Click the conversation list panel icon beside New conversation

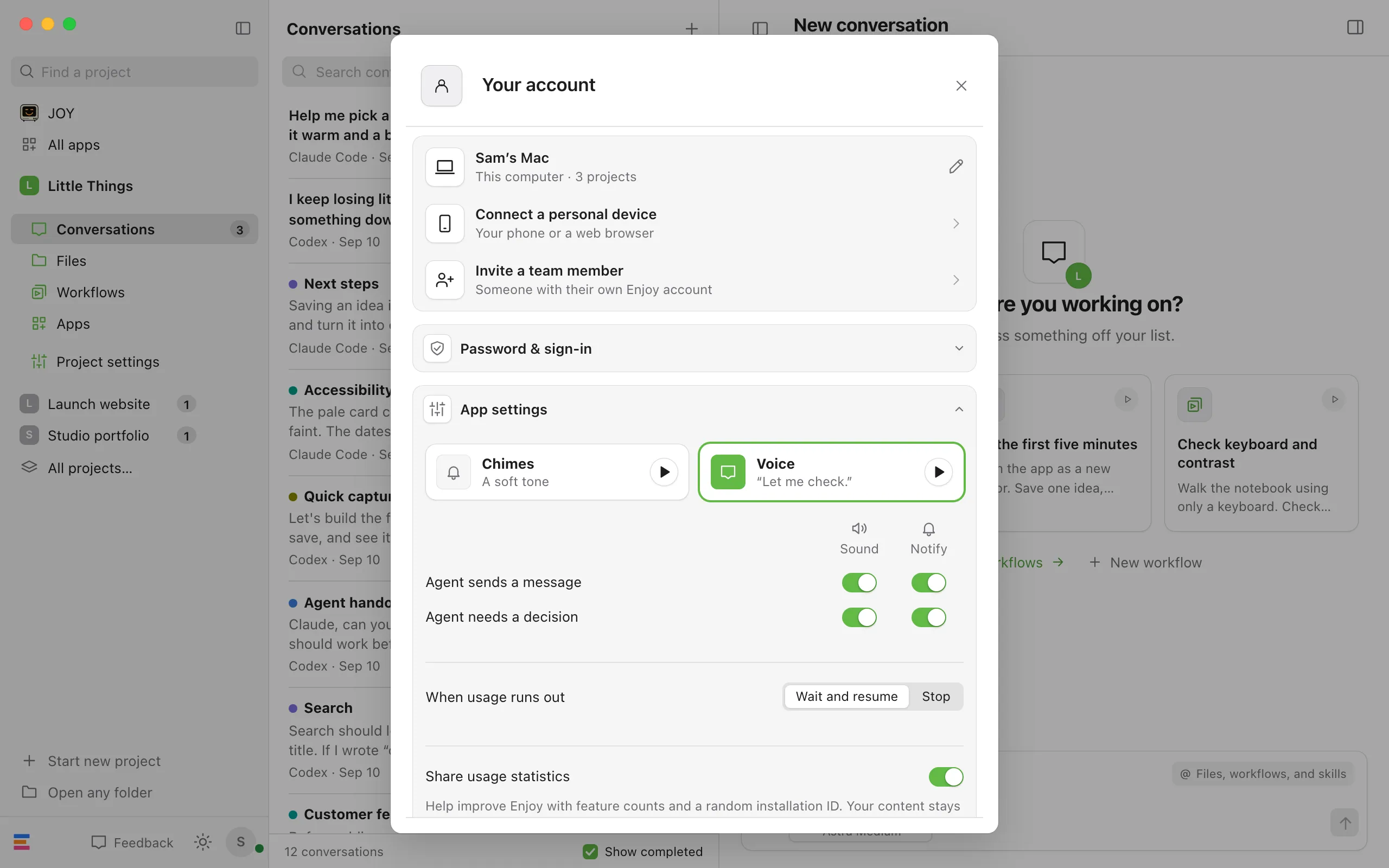(760, 28)
